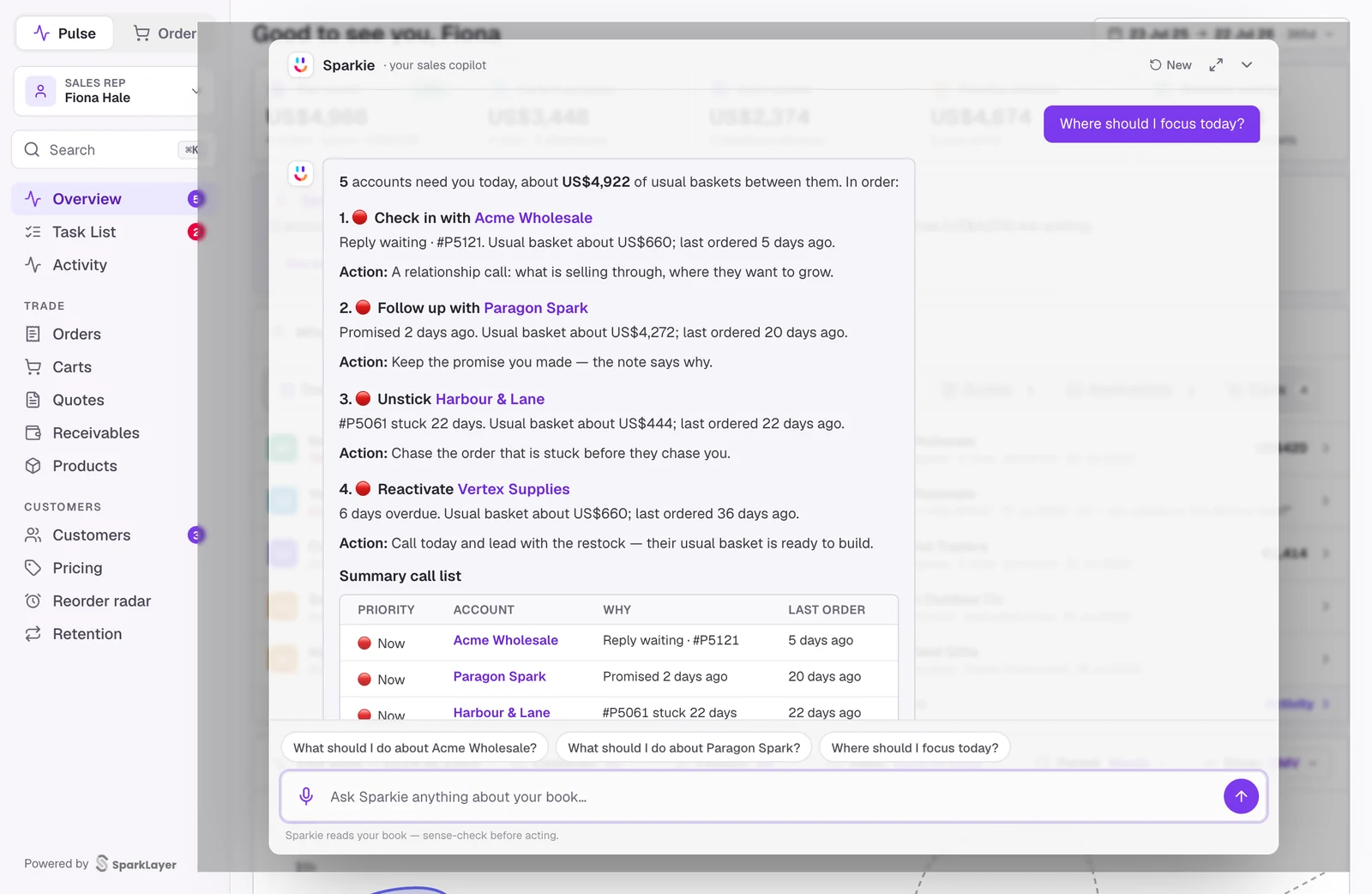Image resolution: width=1372 pixels, height=894 pixels.
Task: Open the Acme Wholesale link in item 1
Action: tap(533, 218)
